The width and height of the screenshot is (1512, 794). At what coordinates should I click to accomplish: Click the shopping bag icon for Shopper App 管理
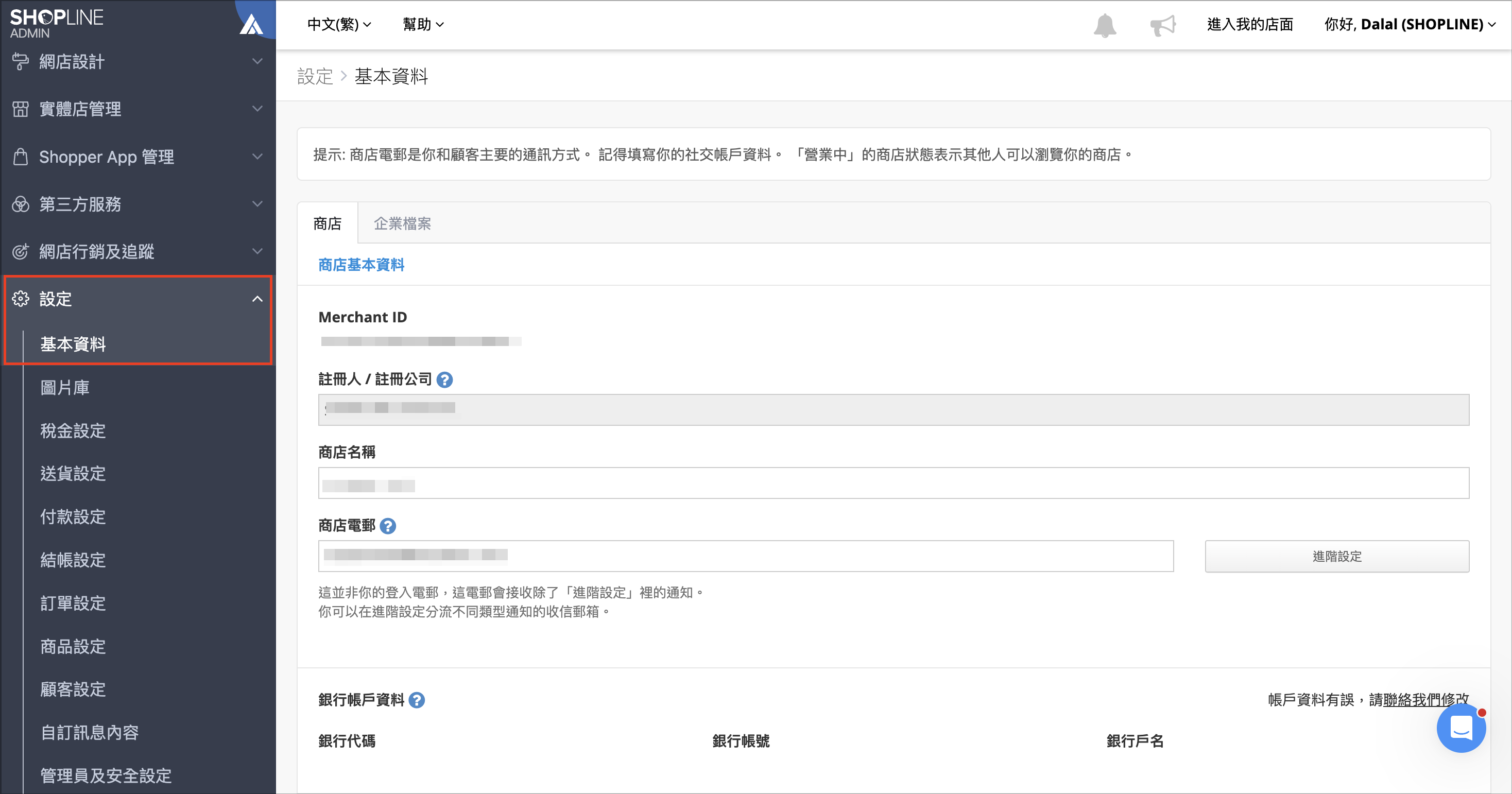[21, 157]
